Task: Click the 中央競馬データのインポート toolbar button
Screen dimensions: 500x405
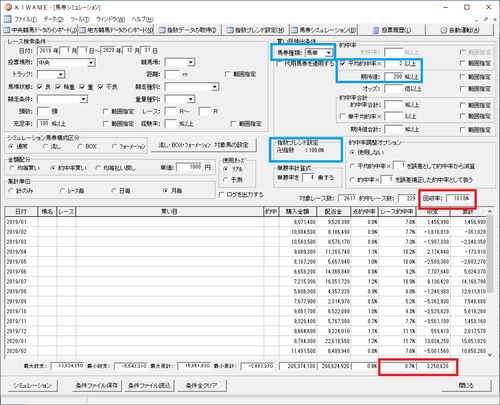Action: coord(40,30)
